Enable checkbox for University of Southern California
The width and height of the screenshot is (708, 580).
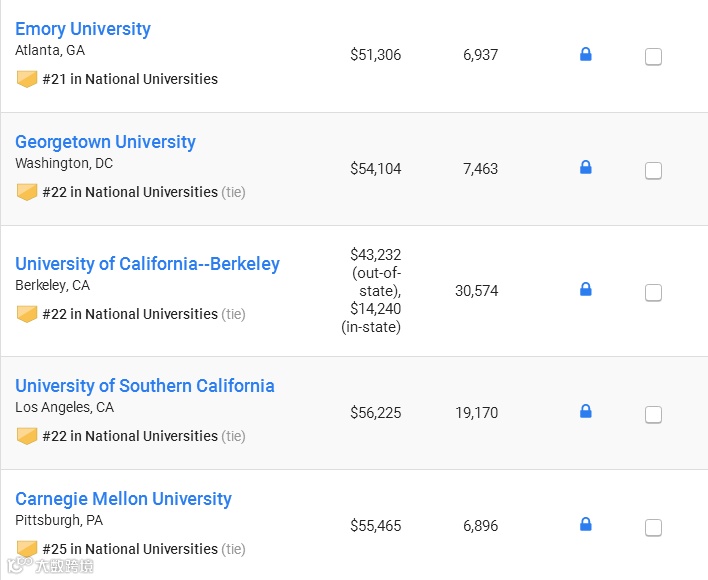click(653, 415)
